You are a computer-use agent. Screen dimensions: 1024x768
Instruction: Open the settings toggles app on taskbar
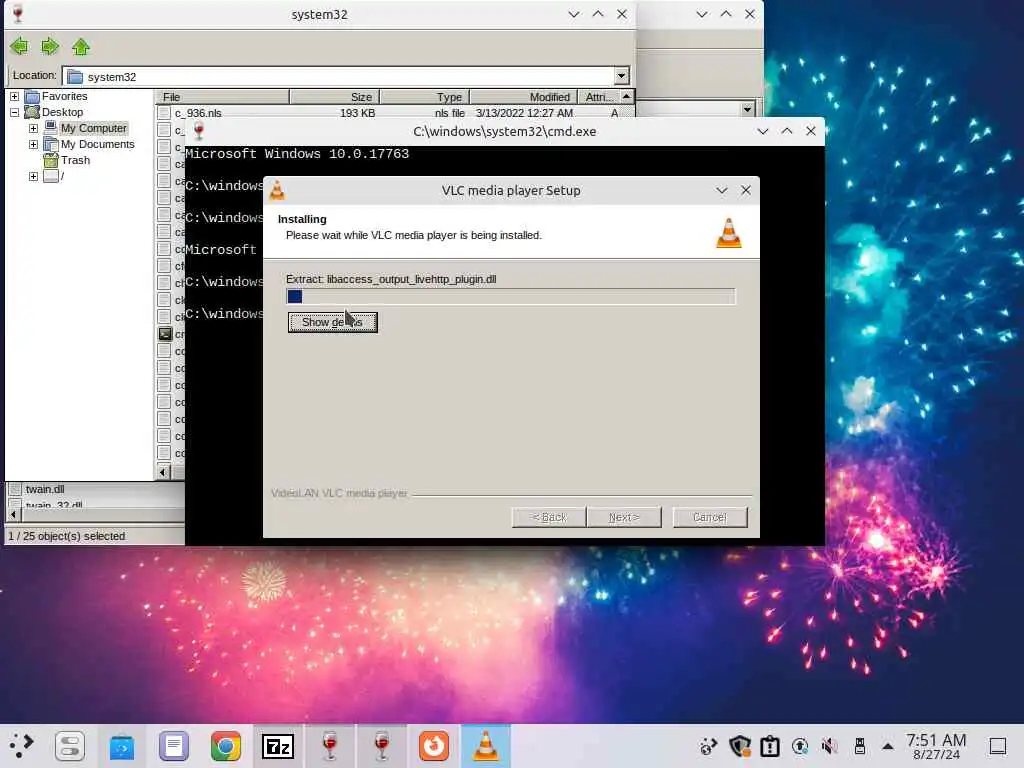point(70,746)
